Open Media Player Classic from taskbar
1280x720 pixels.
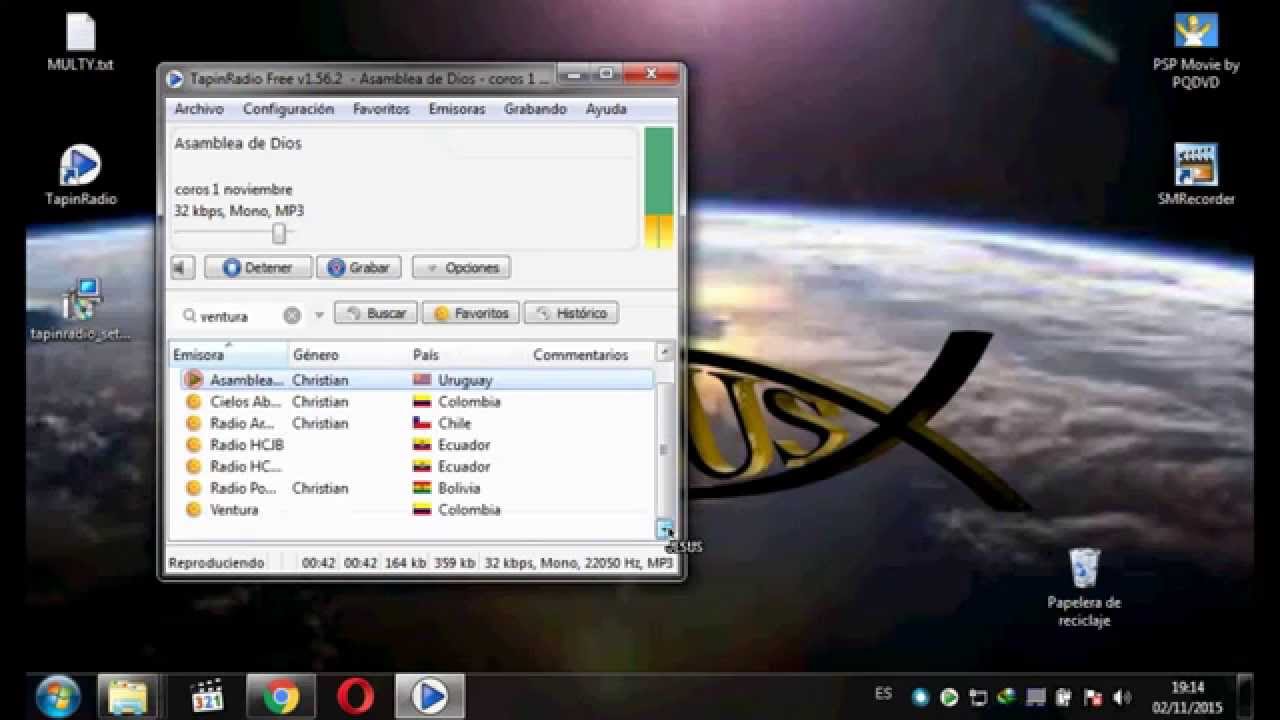pyautogui.click(x=206, y=697)
